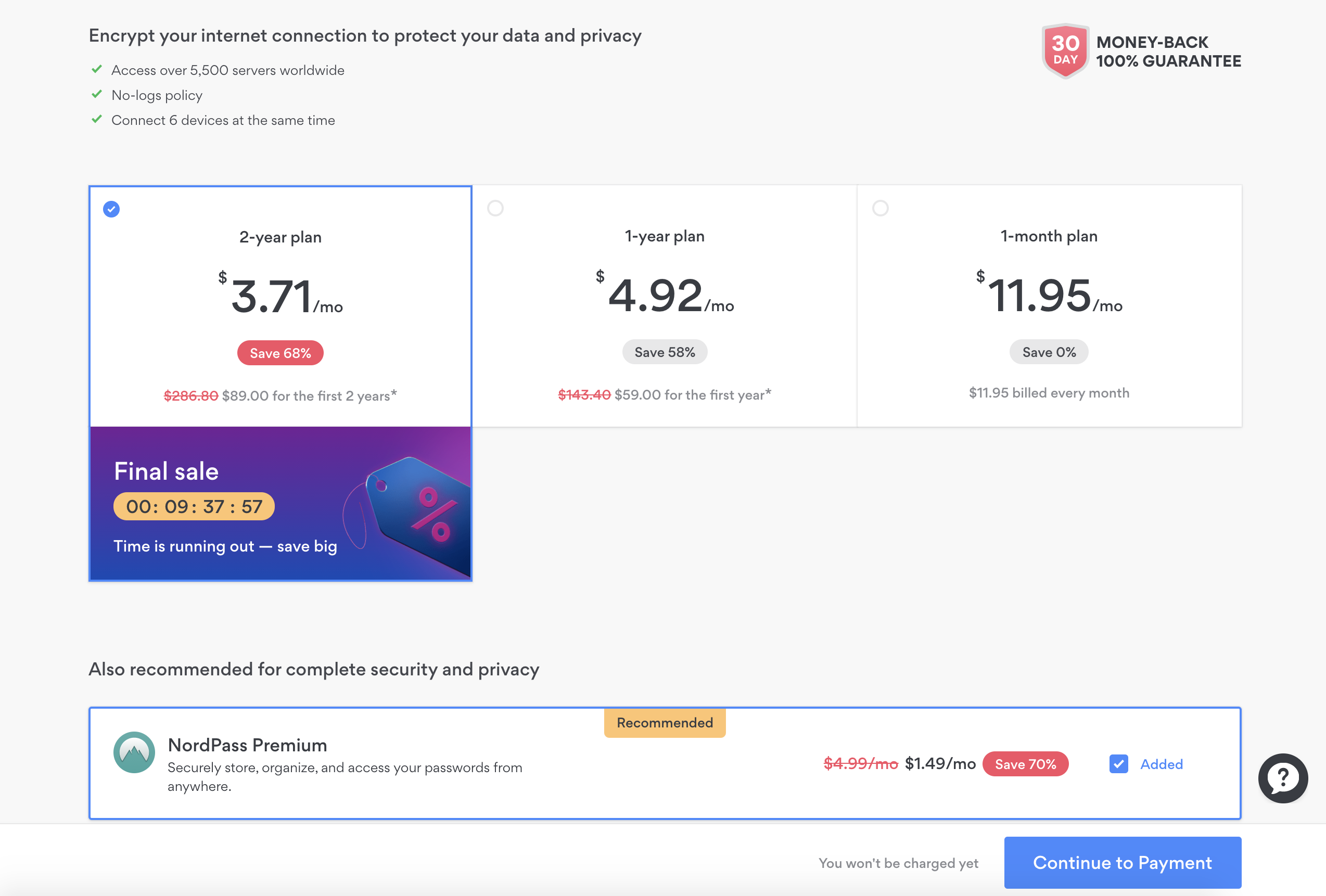Click the Recommended label on NordPass card
This screenshot has height=896, width=1326.
665,723
